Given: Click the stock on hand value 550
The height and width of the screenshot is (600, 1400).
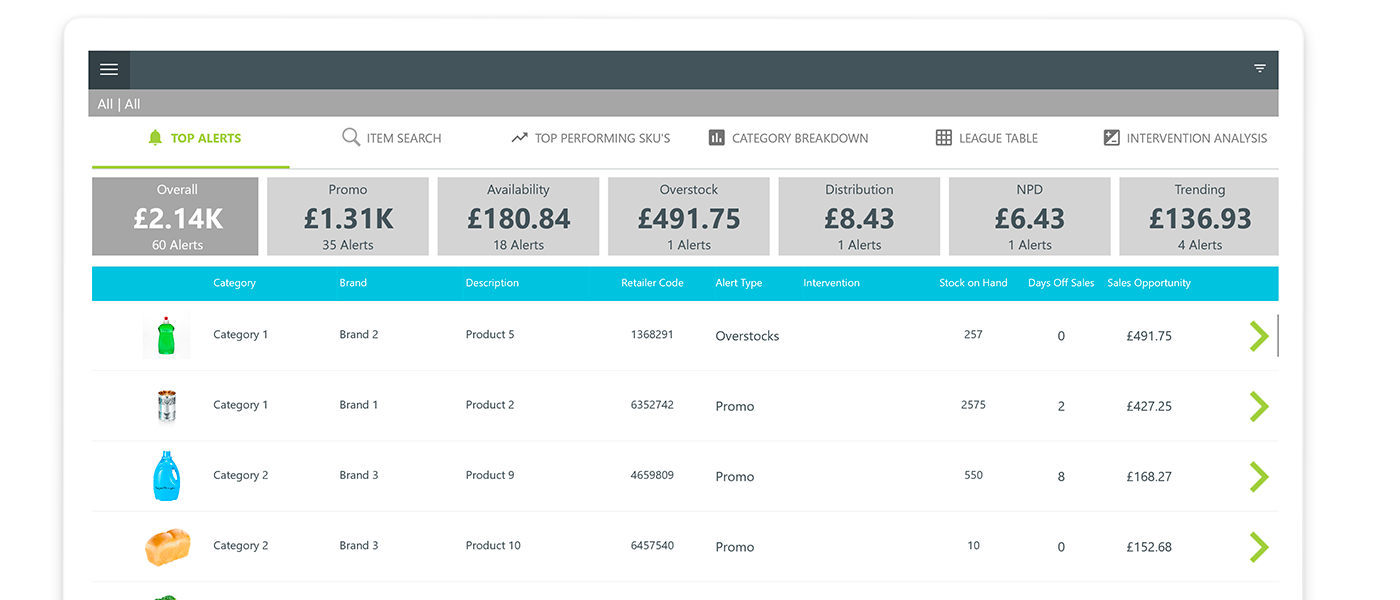Looking at the screenshot, I should tap(973, 475).
